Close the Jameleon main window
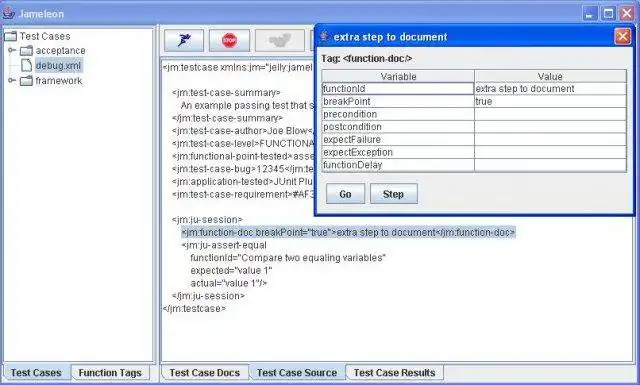 click(x=627, y=13)
